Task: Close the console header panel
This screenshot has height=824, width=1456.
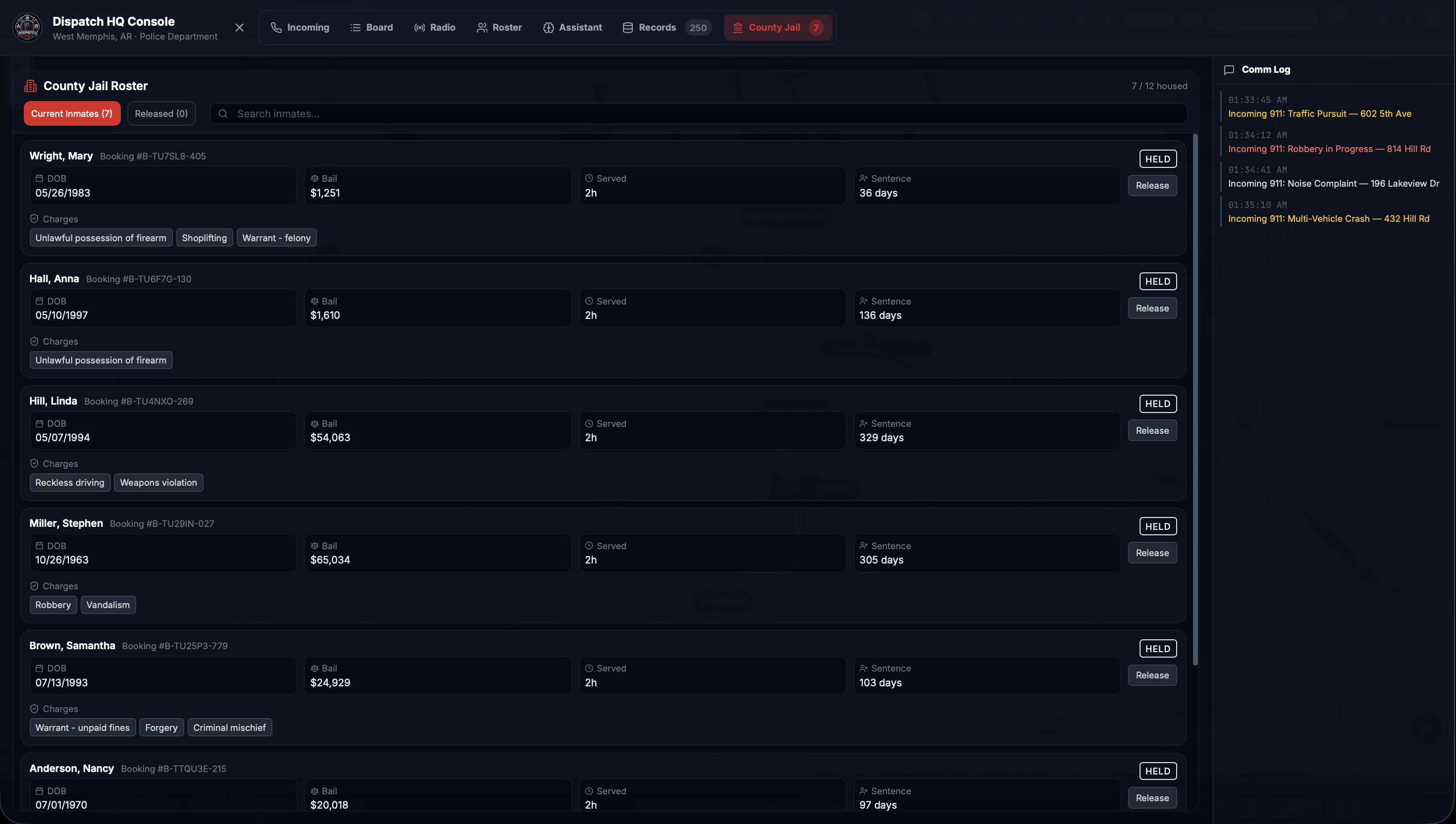Action: 239,27
